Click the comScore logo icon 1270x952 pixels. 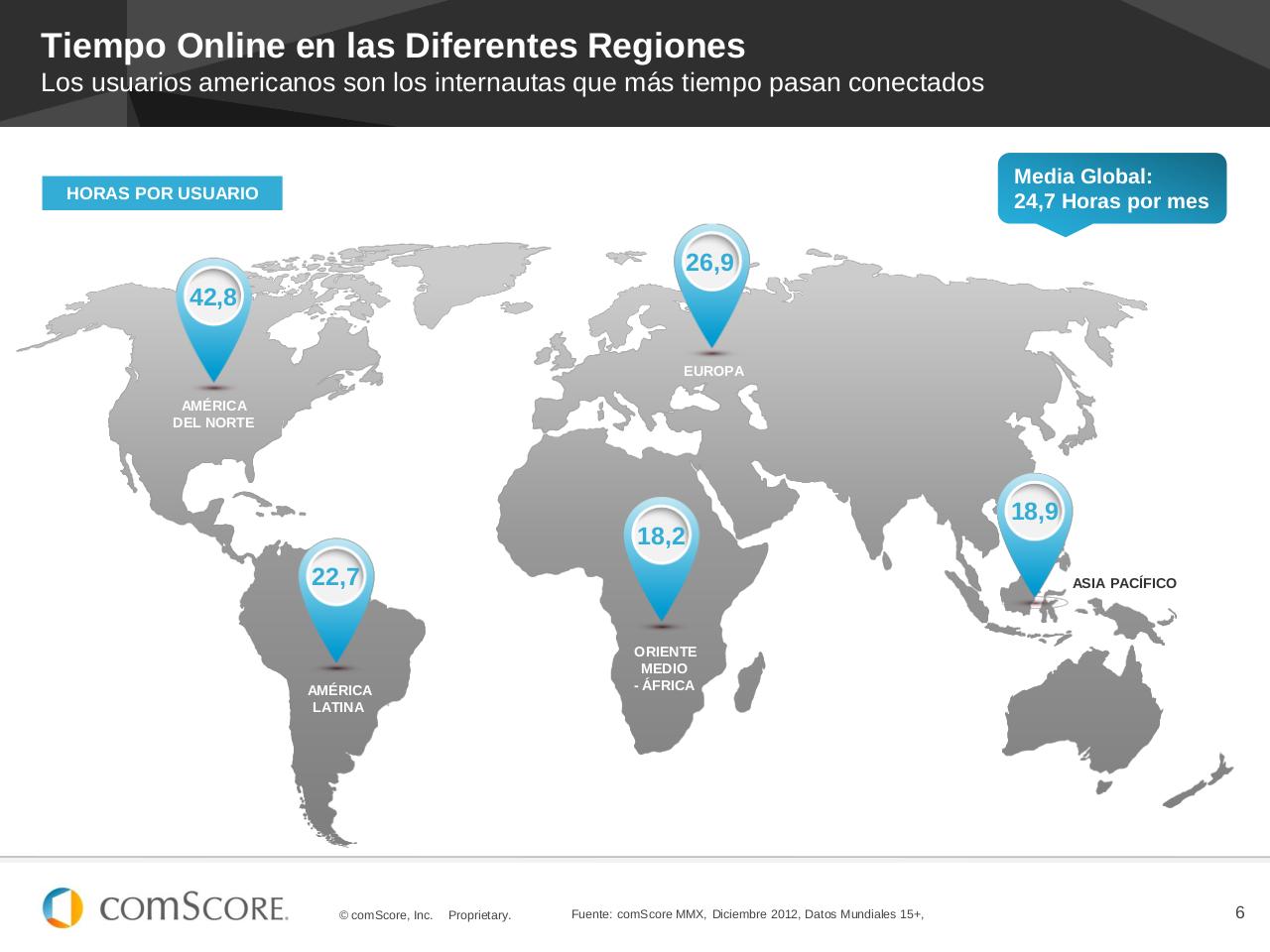tap(63, 907)
